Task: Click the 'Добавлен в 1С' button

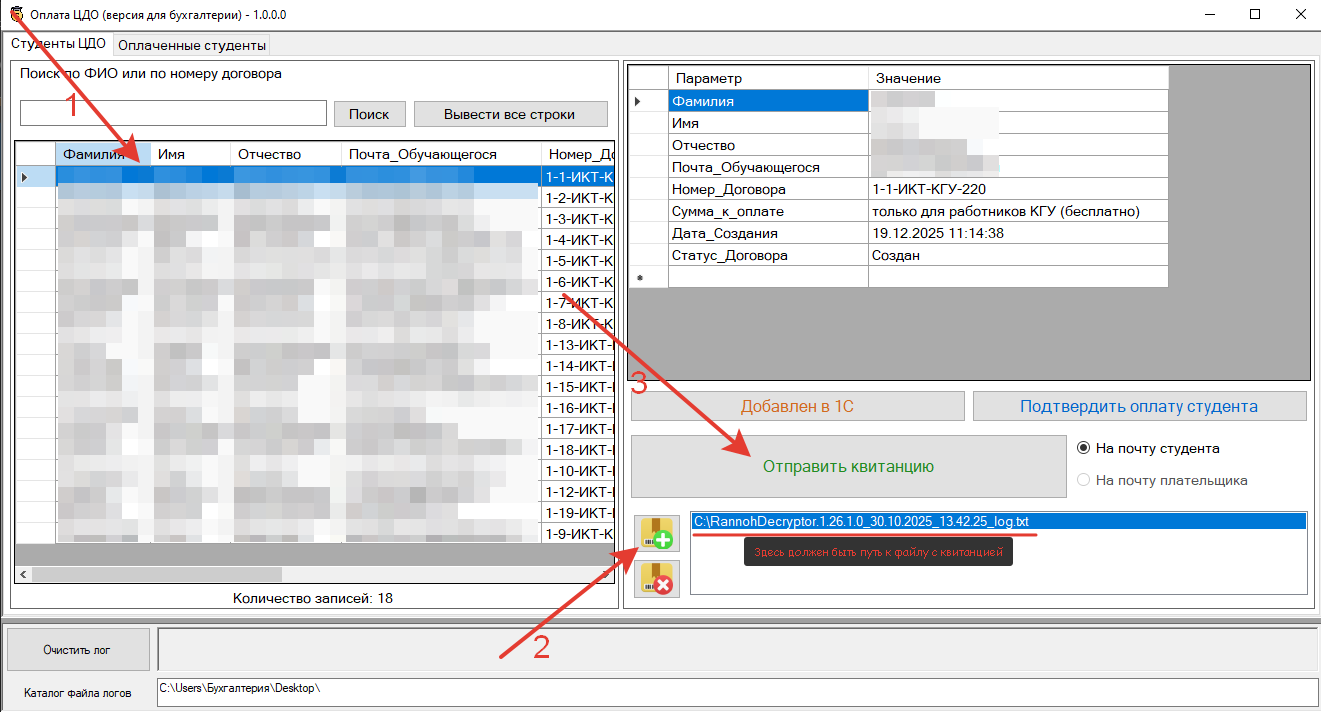Action: [x=797, y=406]
